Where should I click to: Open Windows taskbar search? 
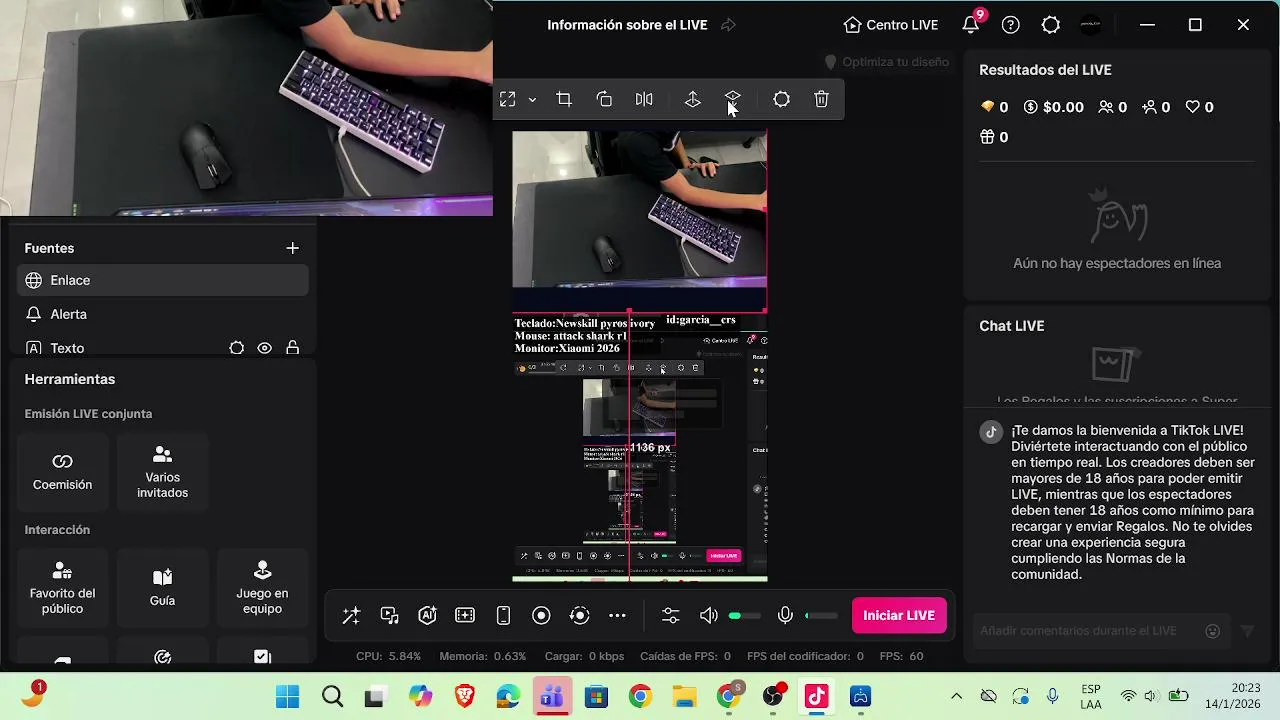coord(332,696)
